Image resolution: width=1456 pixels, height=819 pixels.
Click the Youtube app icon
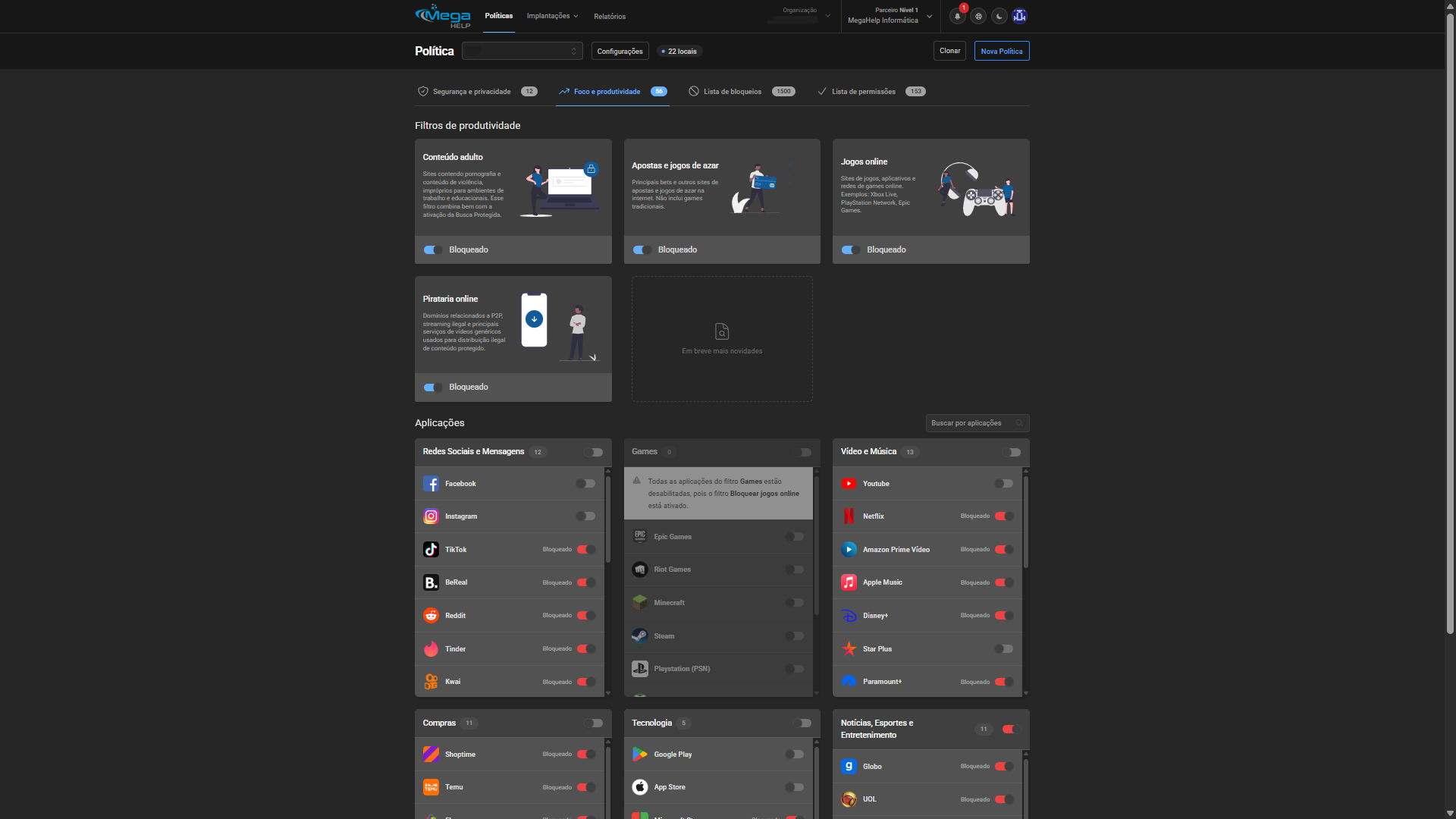pyautogui.click(x=849, y=484)
